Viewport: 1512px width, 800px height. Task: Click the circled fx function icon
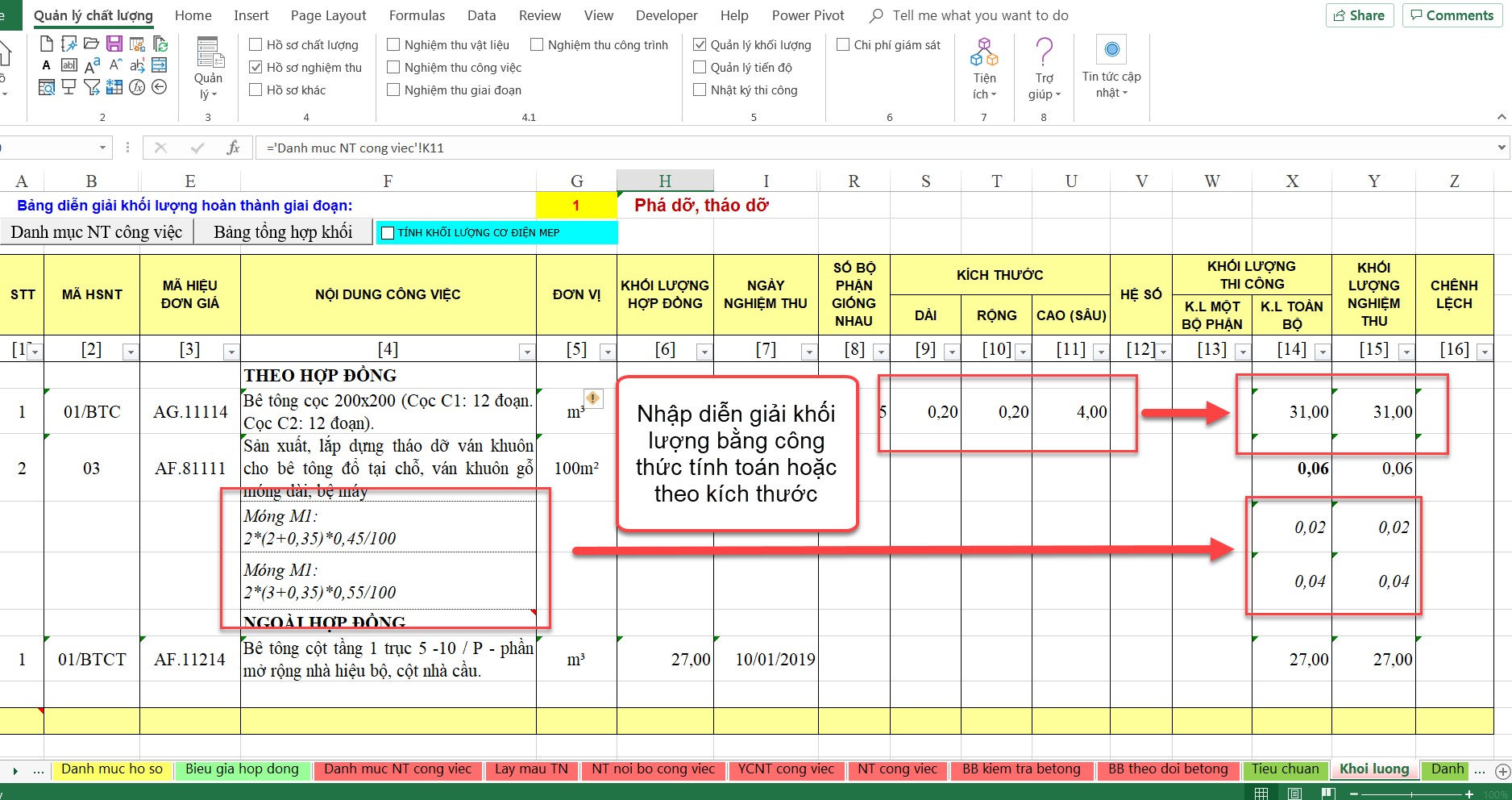tap(137, 87)
